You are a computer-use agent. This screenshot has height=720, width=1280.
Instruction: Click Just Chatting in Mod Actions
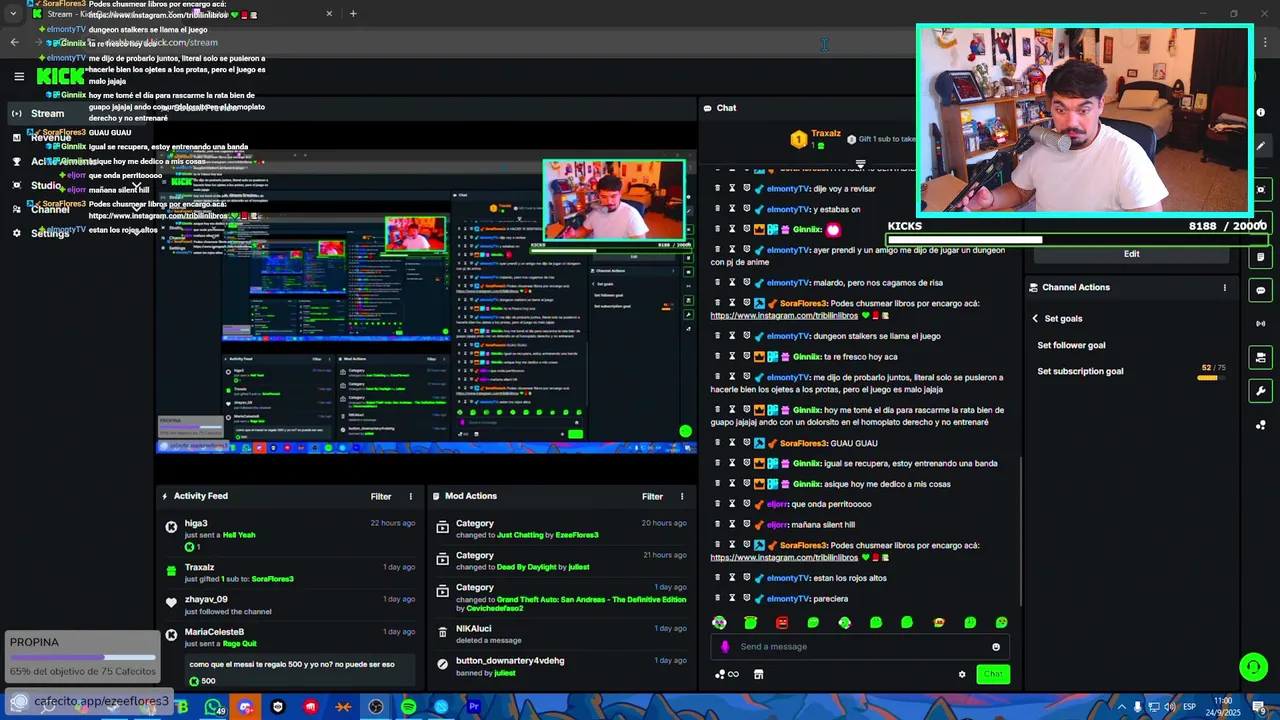[524, 535]
